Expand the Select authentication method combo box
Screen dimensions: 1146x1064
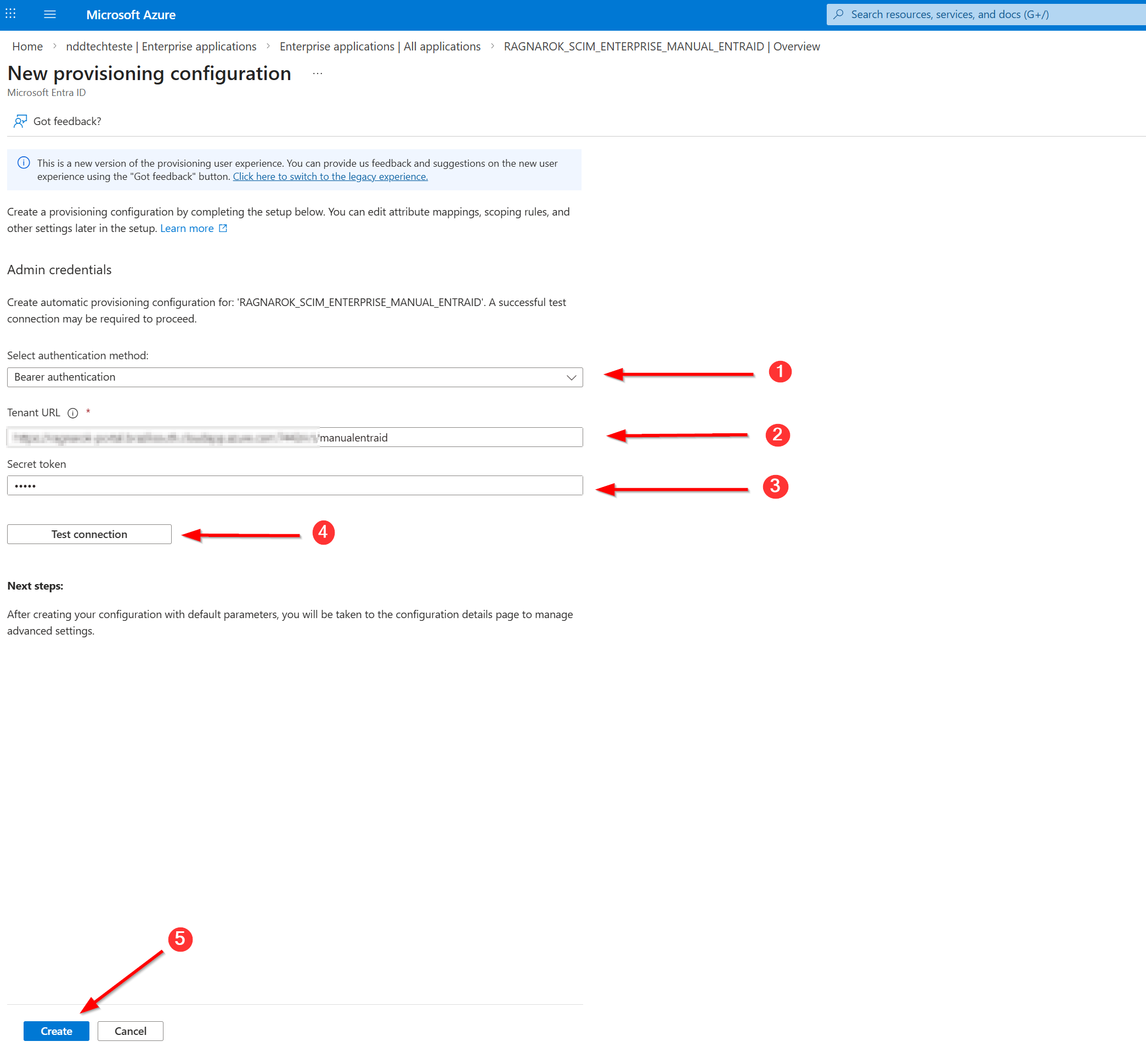(x=294, y=377)
